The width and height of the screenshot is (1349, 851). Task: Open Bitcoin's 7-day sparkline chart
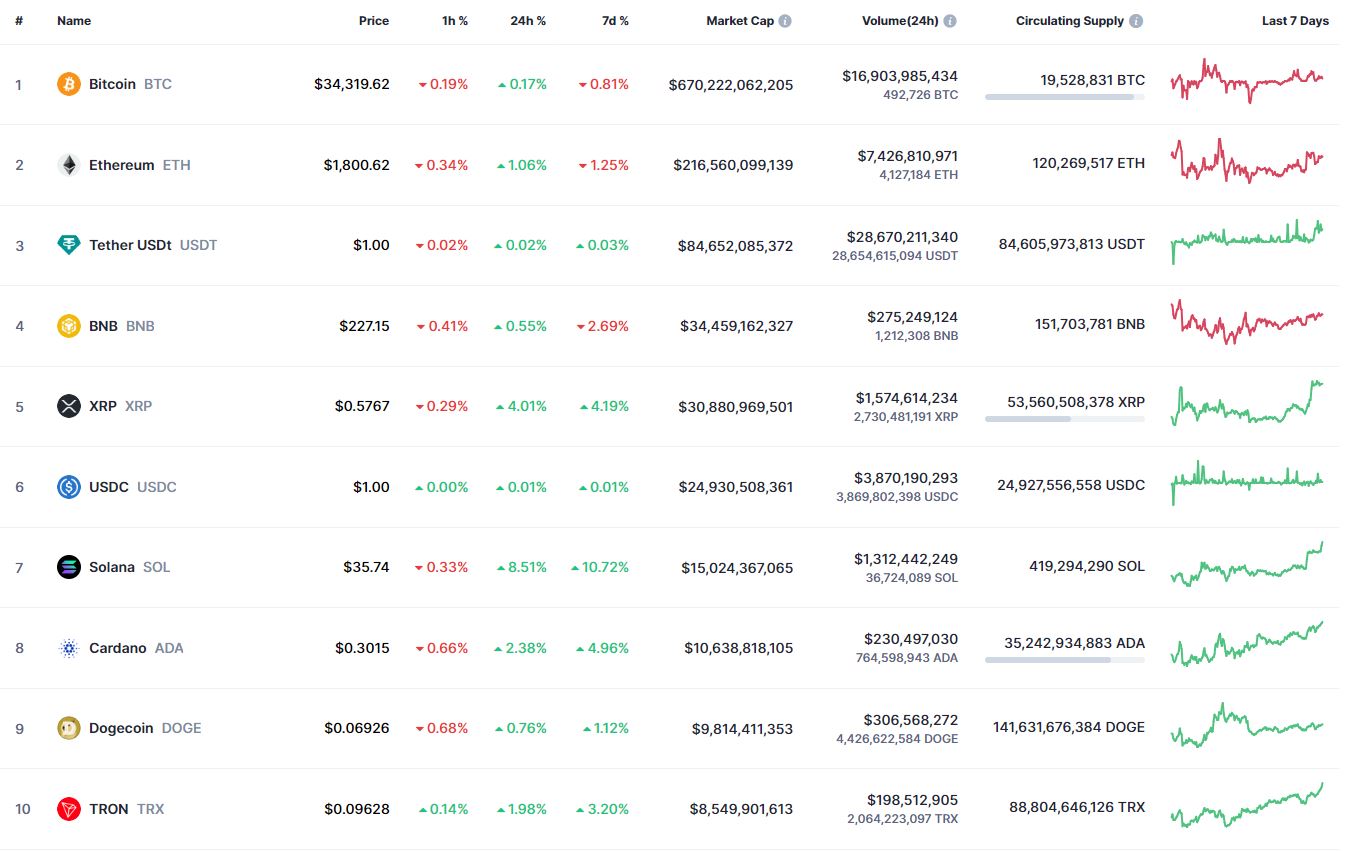pyautogui.click(x=1247, y=81)
